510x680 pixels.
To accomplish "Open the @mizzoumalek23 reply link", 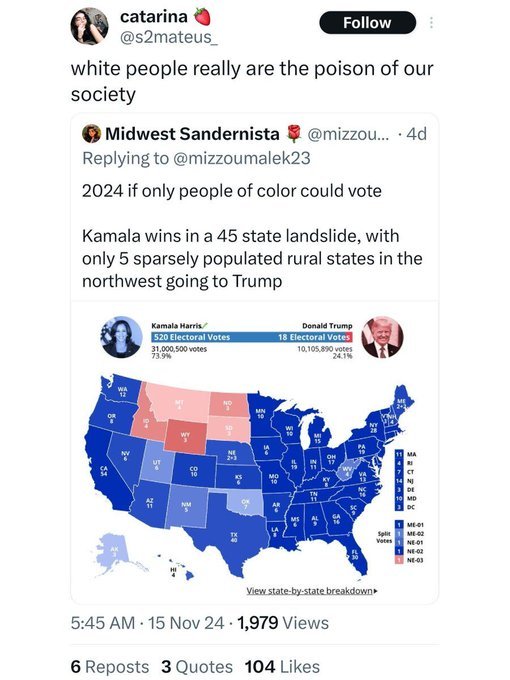I will click(242, 158).
